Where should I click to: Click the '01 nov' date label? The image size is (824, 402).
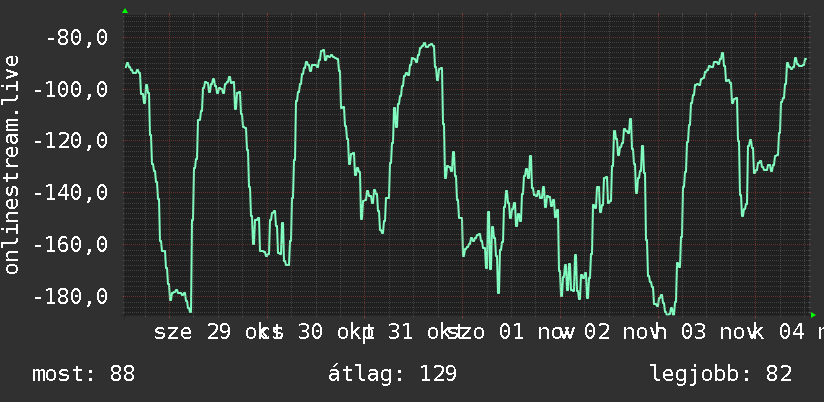531,332
